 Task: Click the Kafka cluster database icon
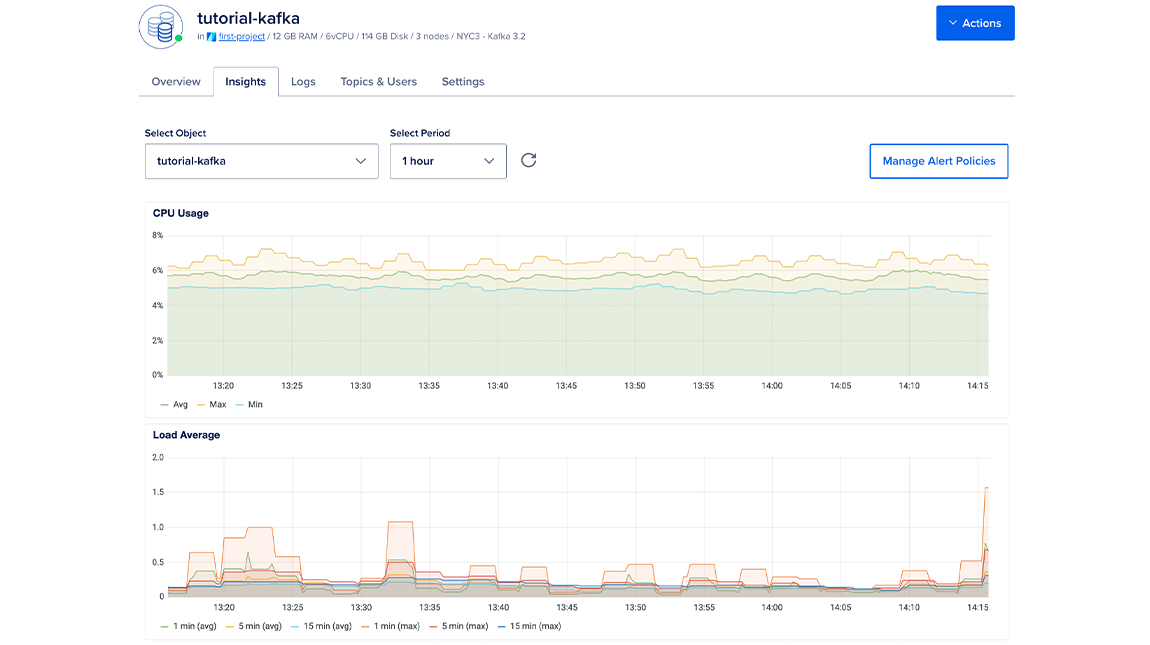161,27
